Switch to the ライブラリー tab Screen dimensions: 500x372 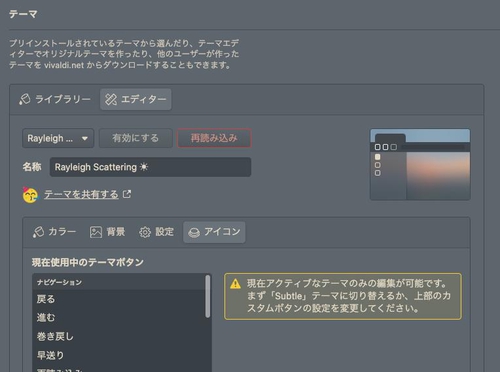55,99
